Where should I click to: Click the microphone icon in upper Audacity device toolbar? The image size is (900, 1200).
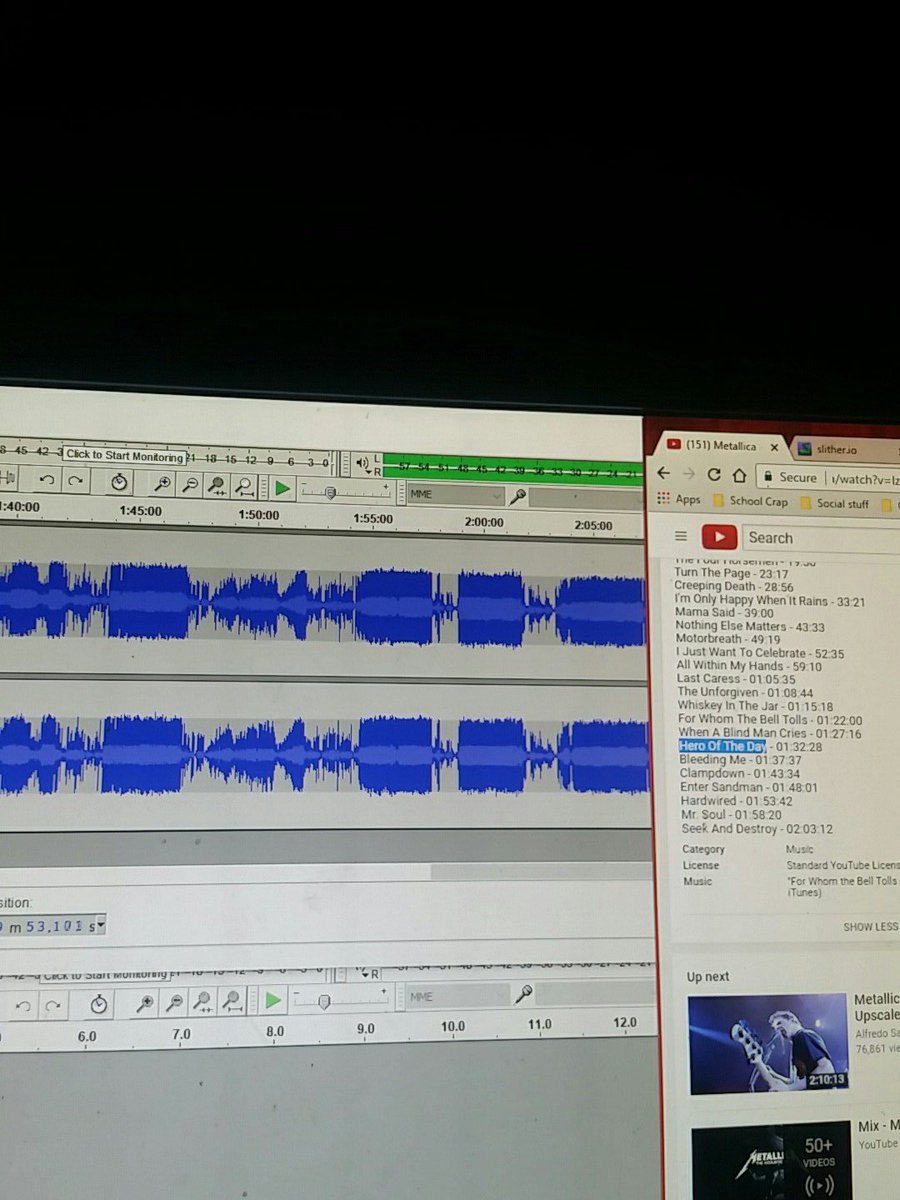[517, 496]
